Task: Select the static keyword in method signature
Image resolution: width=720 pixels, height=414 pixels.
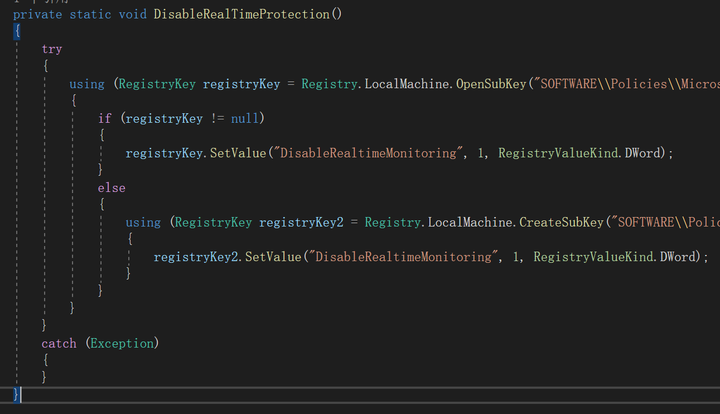Action: 93,15
